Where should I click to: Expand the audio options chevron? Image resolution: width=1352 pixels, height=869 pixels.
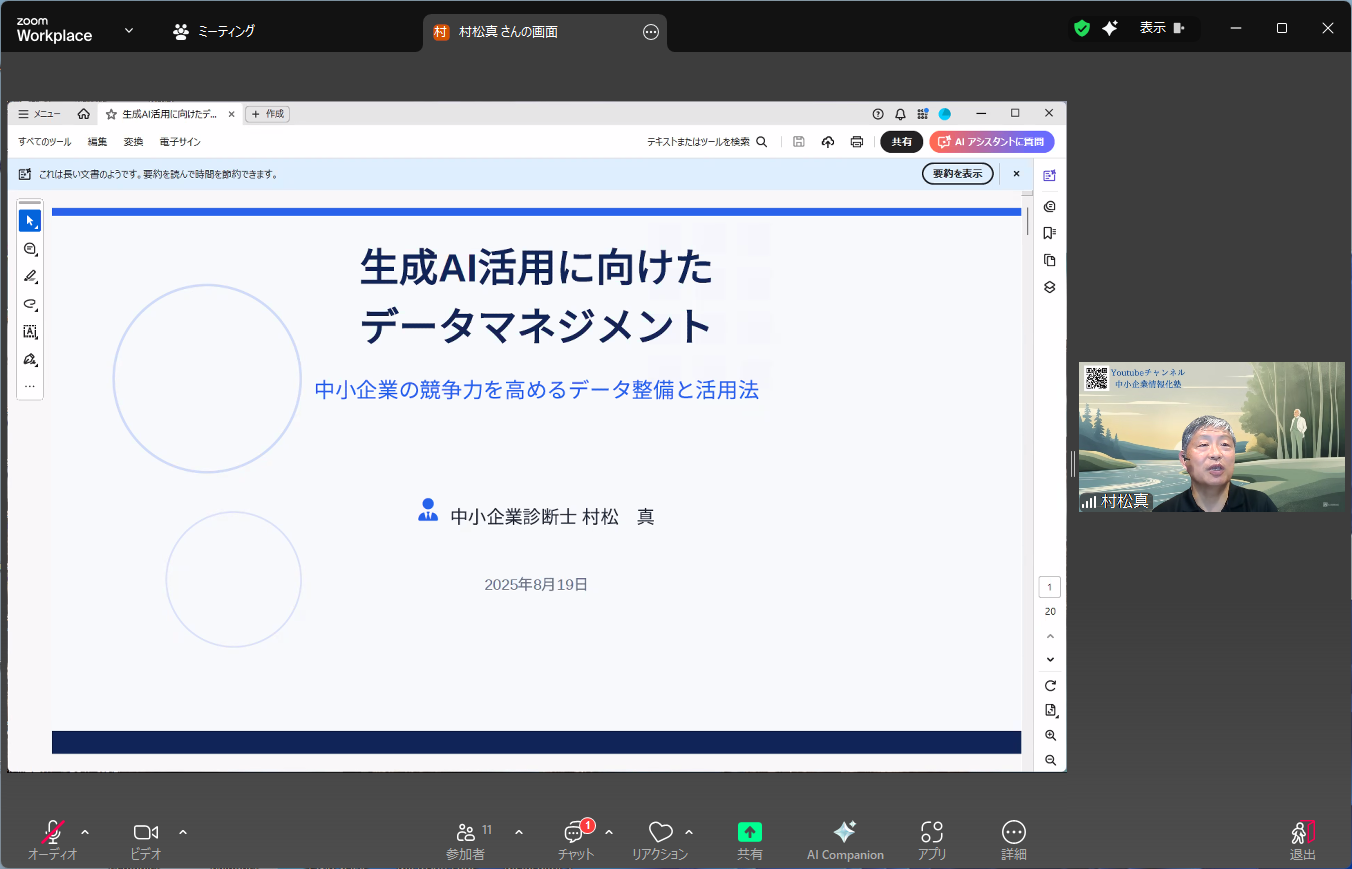click(x=85, y=832)
